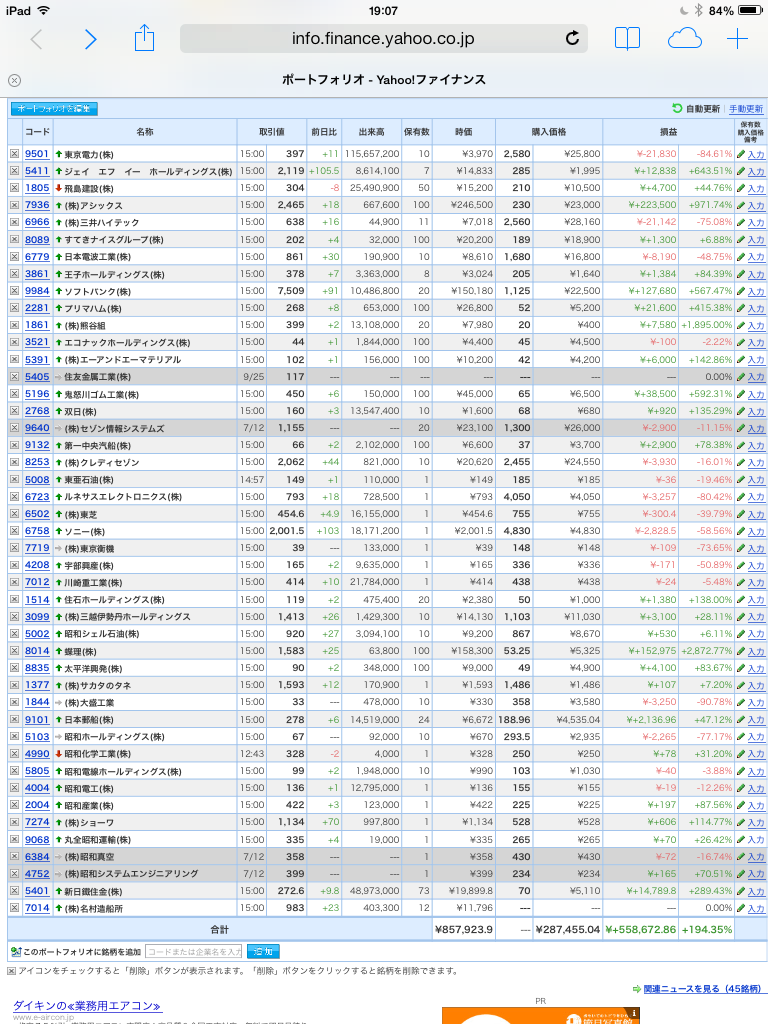
Task: Click the 自動更新 refresh icon
Action: pos(677,108)
